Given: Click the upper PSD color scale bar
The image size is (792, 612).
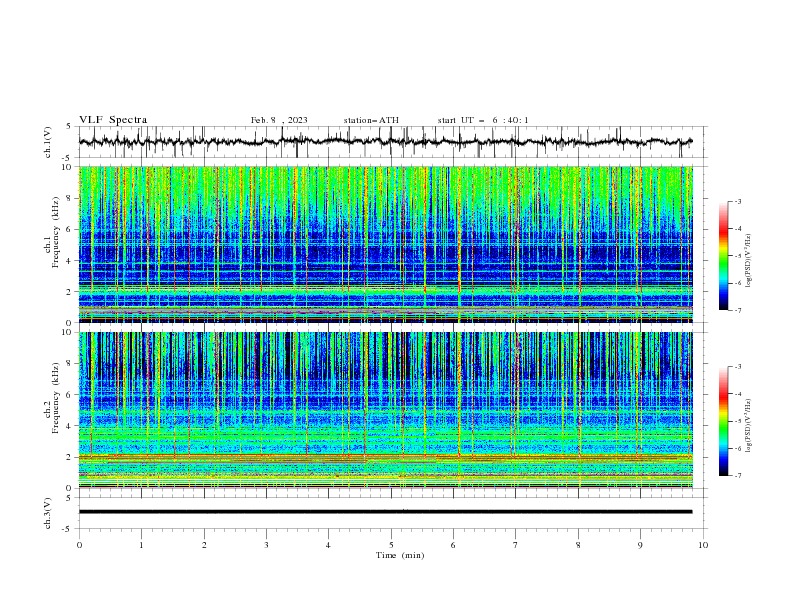Looking at the screenshot, I should 723,256.
